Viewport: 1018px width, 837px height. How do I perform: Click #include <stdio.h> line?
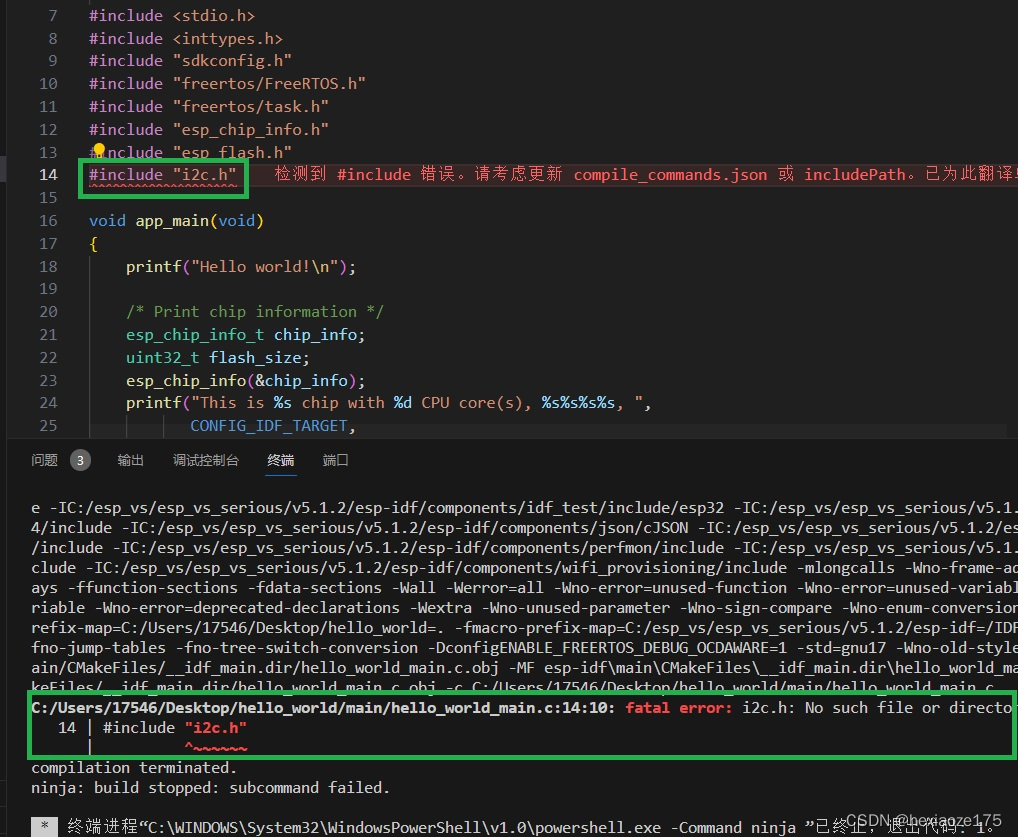(x=172, y=16)
